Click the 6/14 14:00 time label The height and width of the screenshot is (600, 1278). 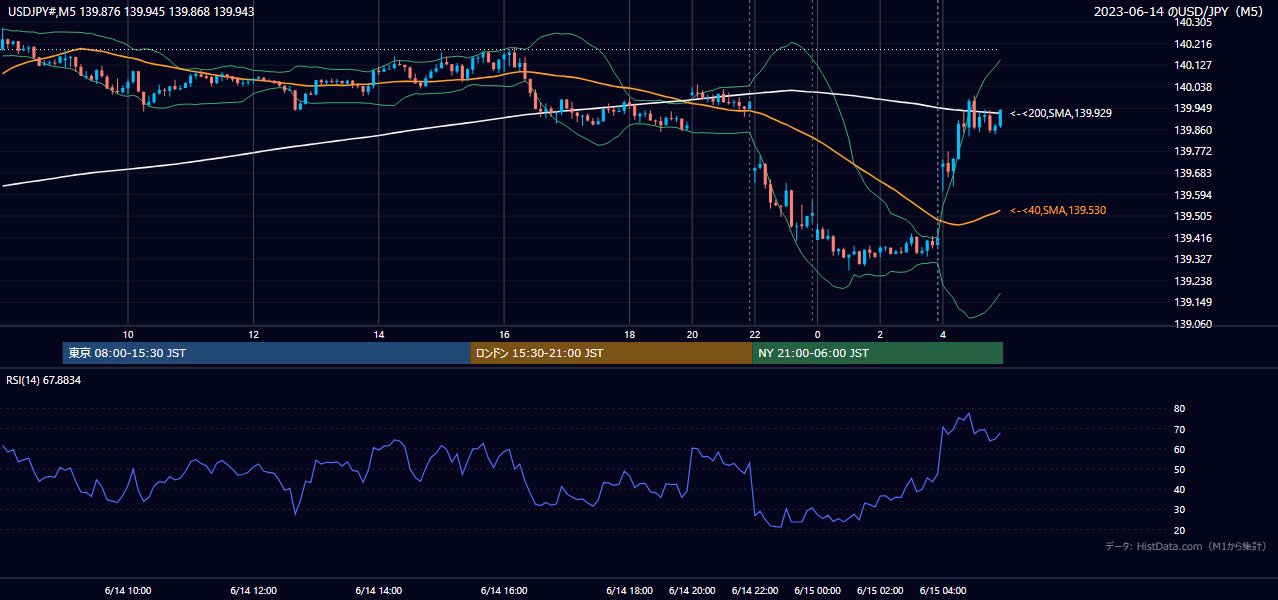pyautogui.click(x=379, y=590)
